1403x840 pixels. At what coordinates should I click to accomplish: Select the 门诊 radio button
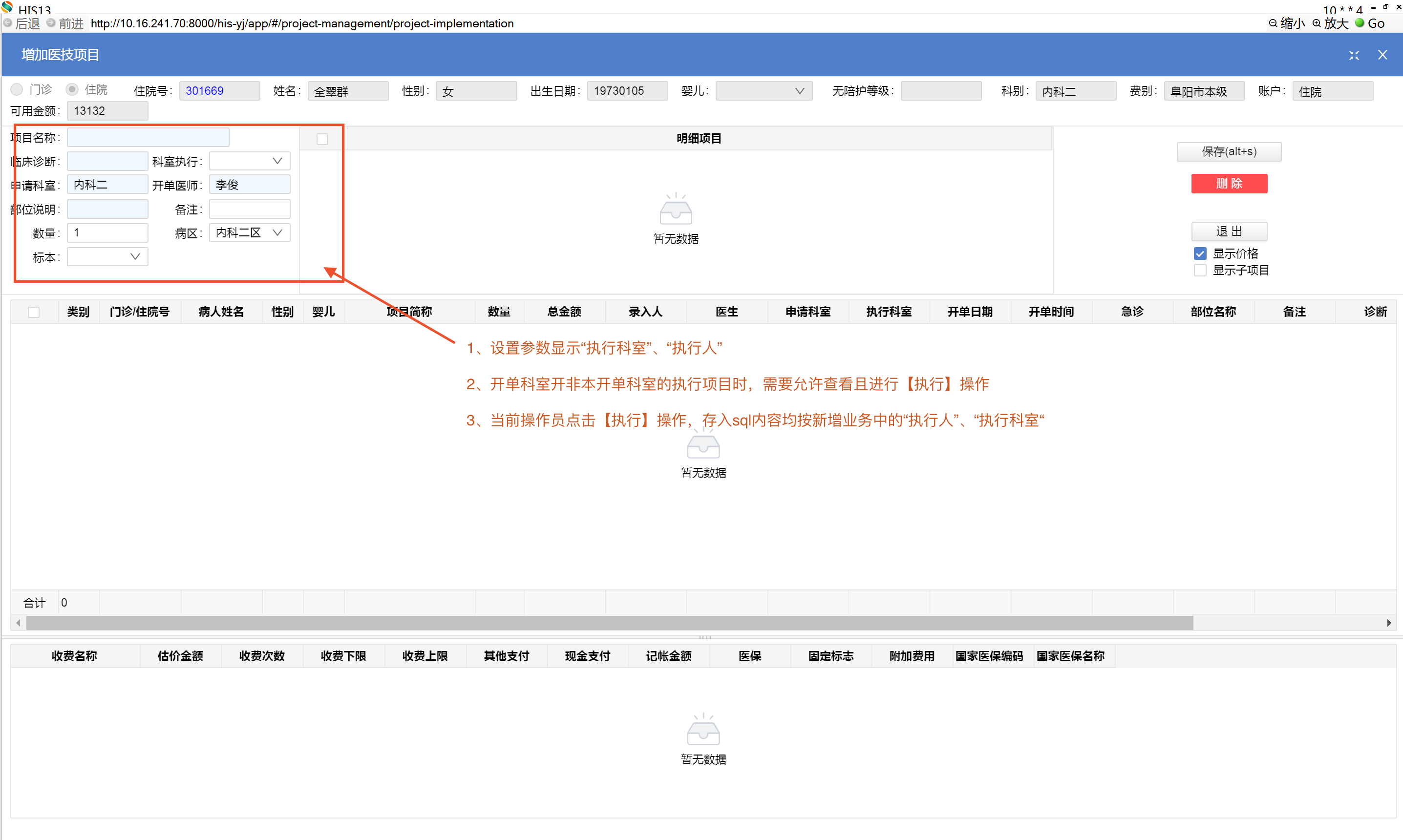(x=17, y=89)
